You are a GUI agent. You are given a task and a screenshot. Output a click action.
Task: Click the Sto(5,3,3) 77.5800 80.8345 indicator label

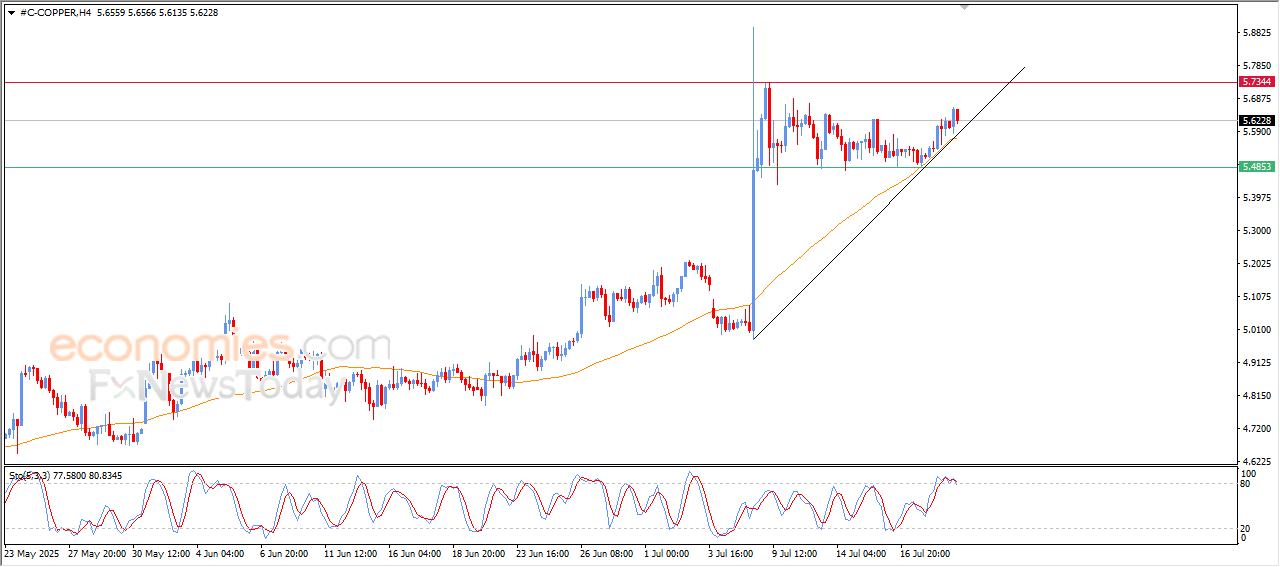point(65,476)
